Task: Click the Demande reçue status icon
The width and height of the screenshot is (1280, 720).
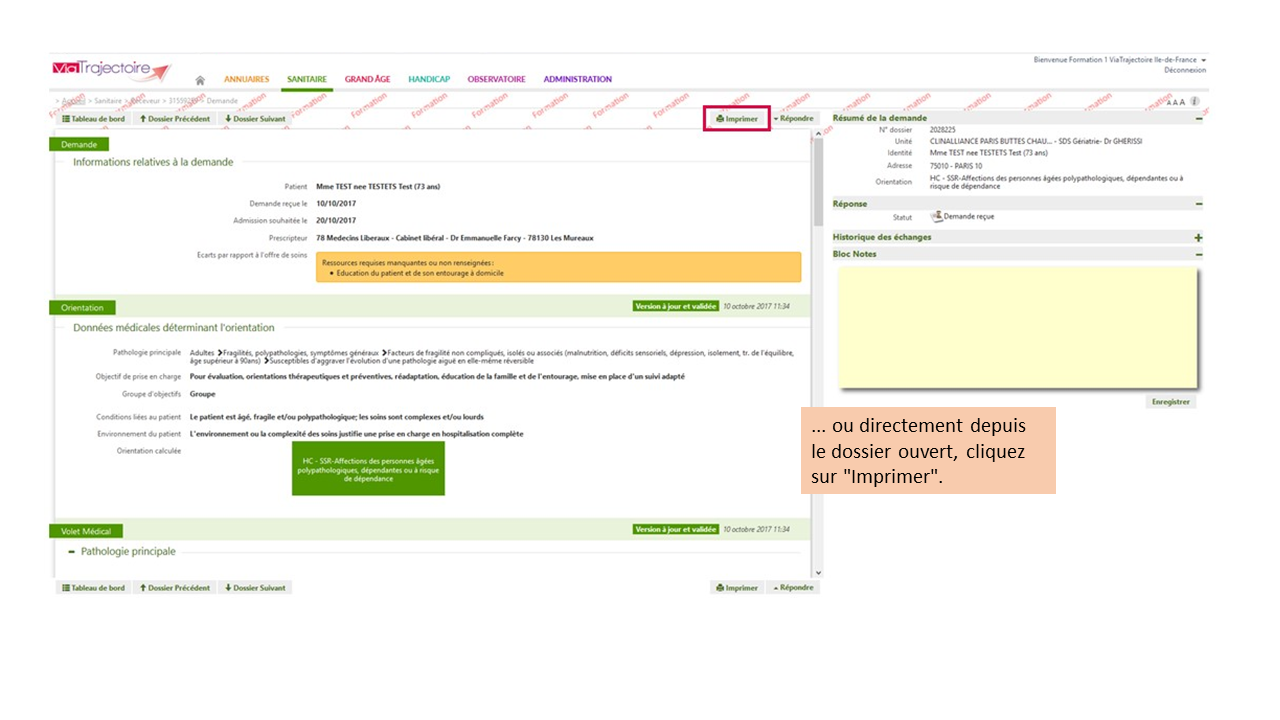Action: [936, 216]
